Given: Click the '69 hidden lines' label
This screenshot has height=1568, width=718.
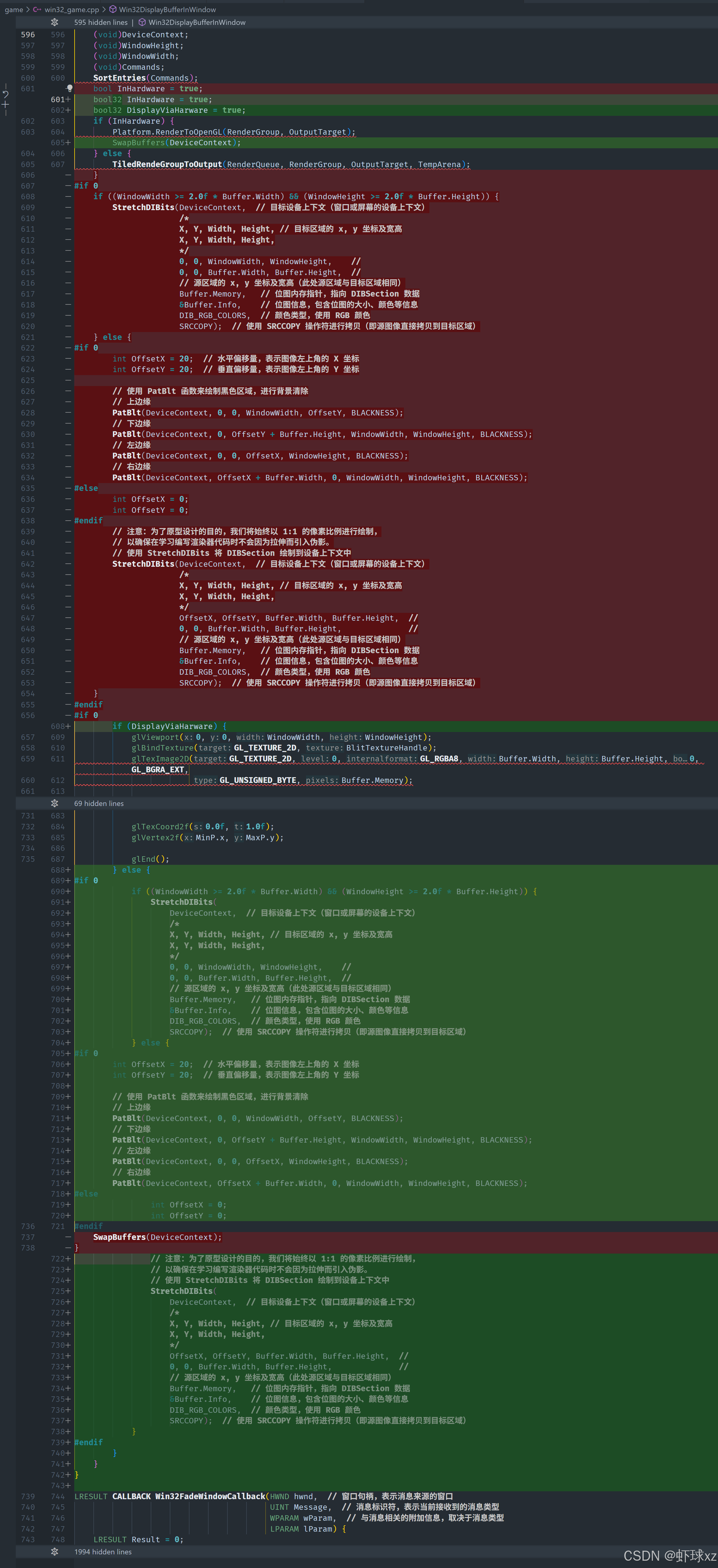Looking at the screenshot, I should coord(99,804).
